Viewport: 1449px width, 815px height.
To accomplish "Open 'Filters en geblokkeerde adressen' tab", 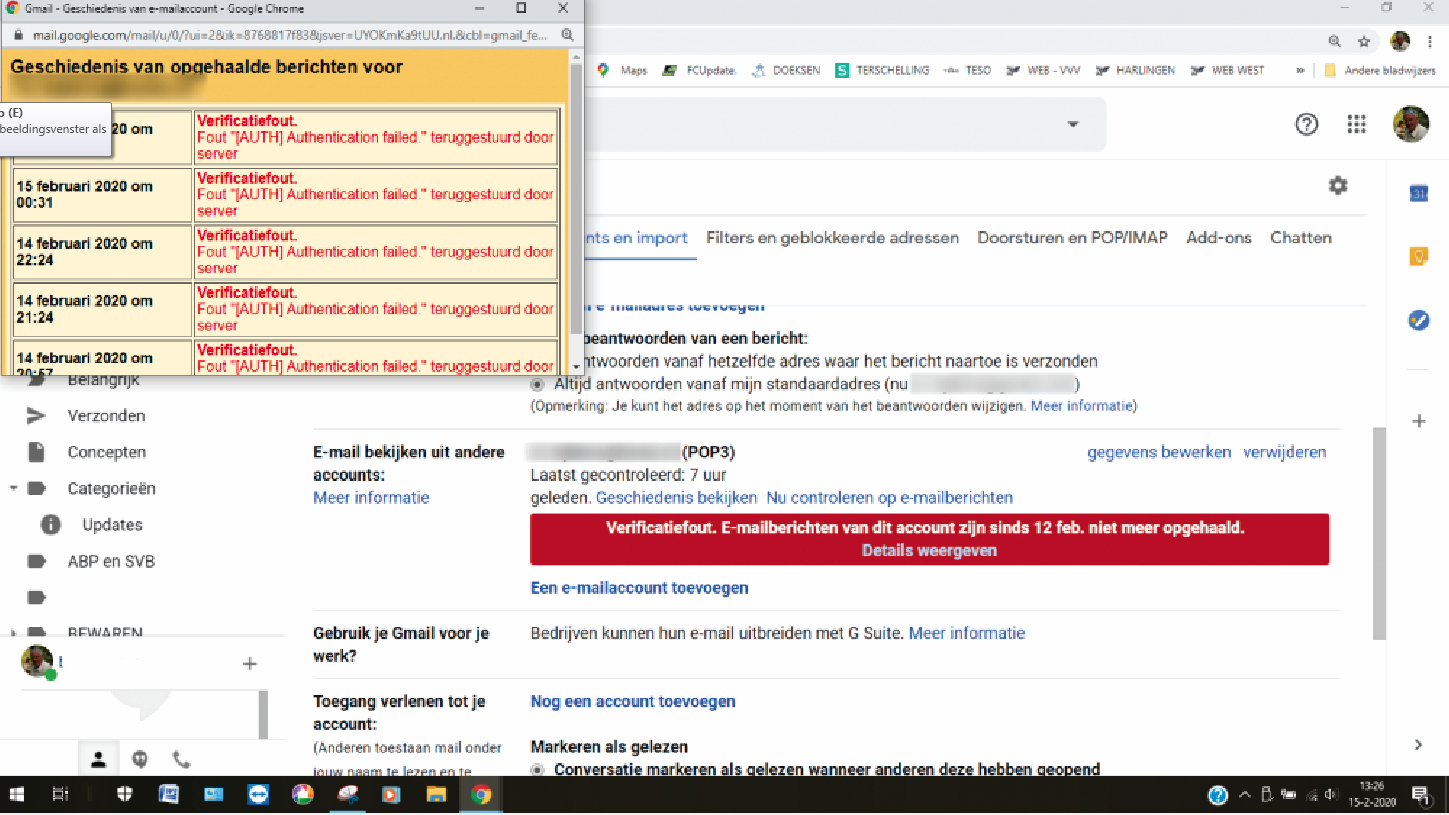I will [x=832, y=238].
